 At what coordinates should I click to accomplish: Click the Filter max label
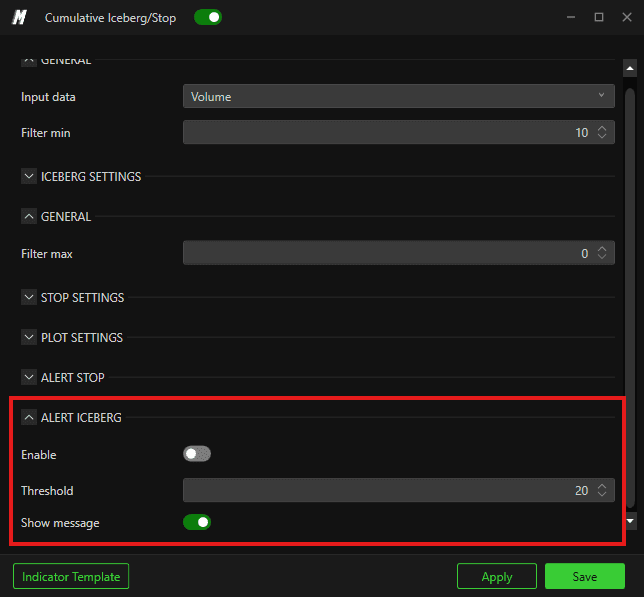46,254
